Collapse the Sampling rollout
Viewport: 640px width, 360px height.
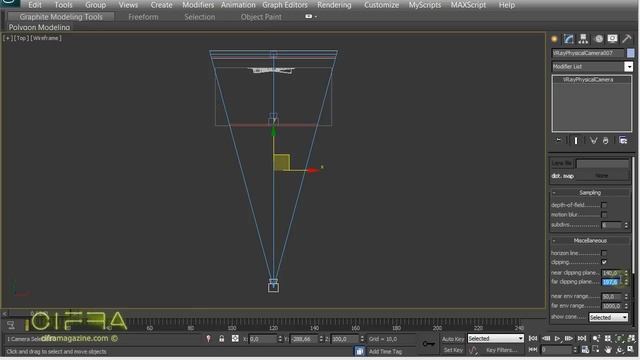click(590, 193)
